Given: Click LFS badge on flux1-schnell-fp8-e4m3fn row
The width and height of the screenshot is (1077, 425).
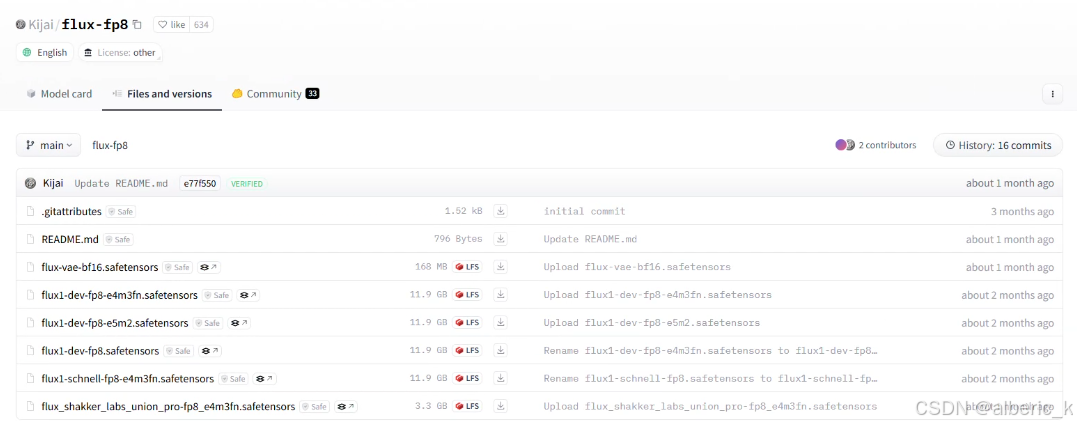Looking at the screenshot, I should (467, 378).
